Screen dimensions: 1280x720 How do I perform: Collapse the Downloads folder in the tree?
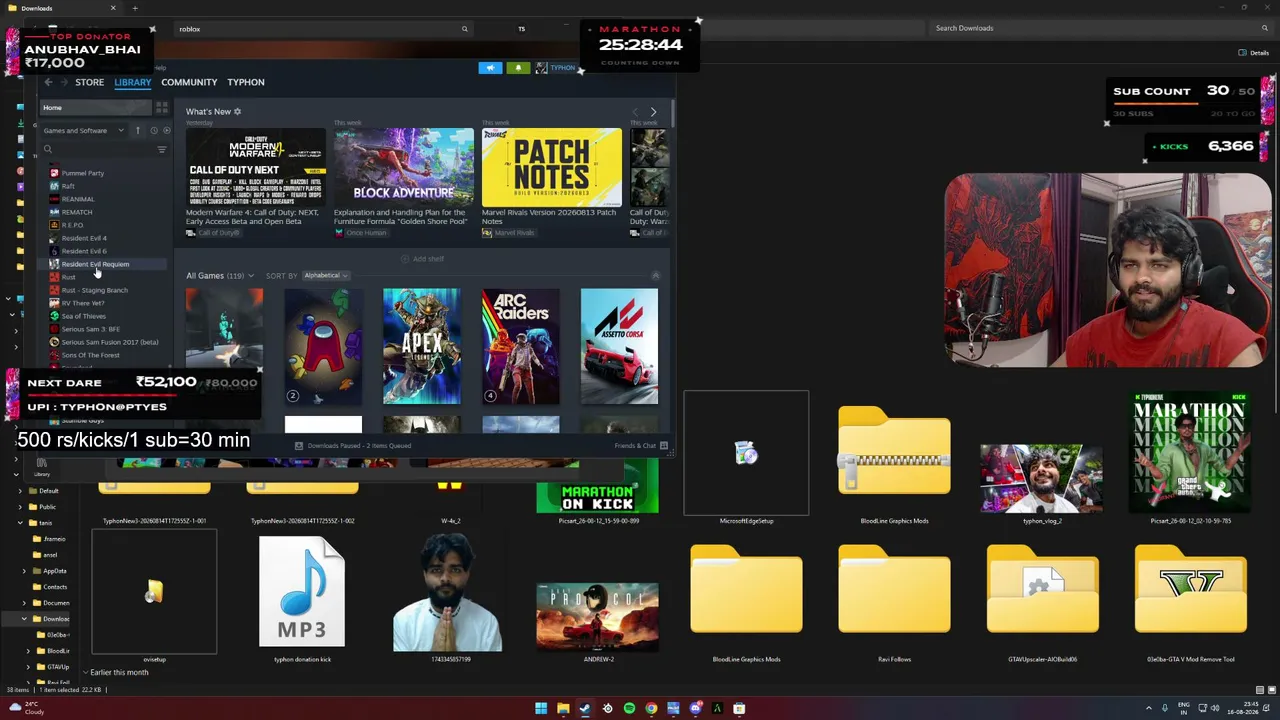24,619
